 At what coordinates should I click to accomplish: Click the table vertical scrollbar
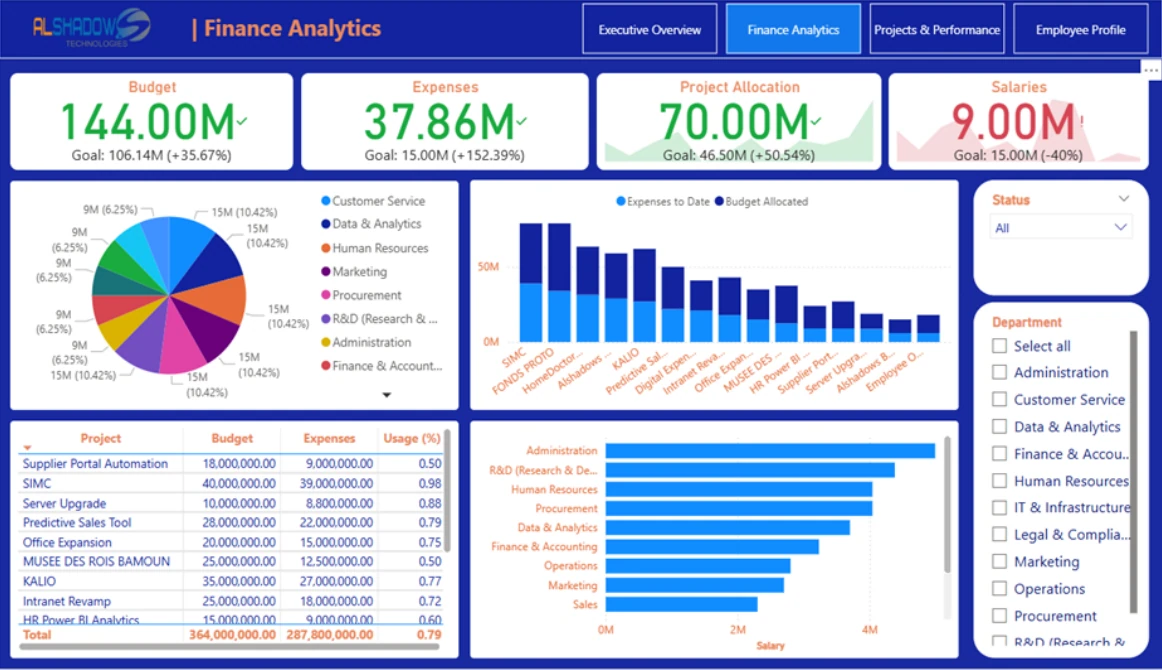coord(447,489)
